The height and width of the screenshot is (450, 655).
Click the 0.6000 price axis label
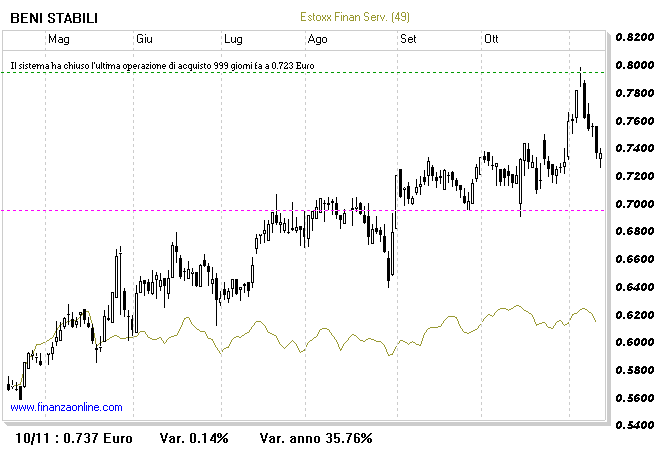tap(635, 342)
